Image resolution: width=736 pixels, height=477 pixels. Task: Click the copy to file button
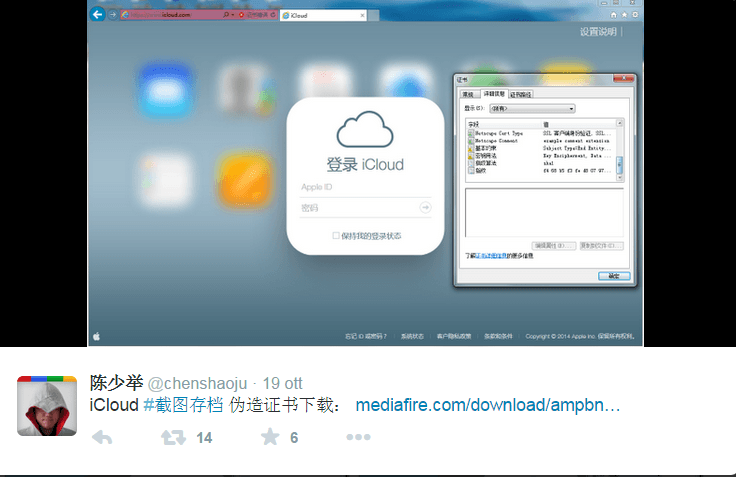point(602,246)
